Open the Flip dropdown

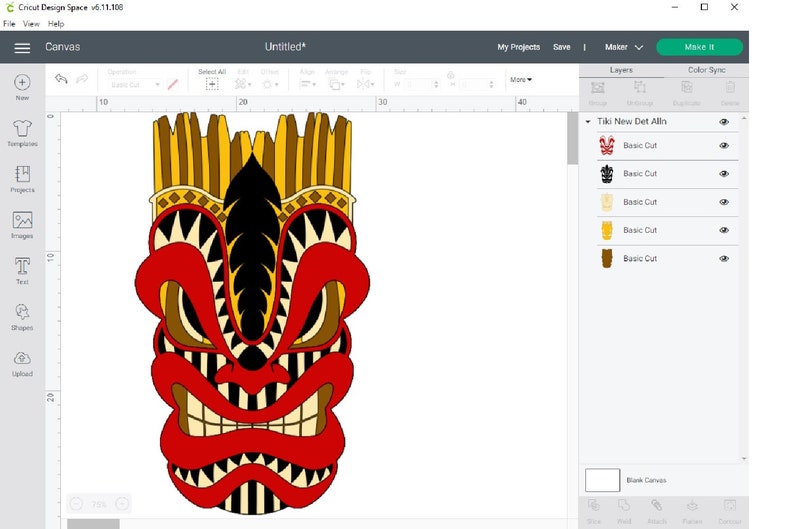pyautogui.click(x=365, y=84)
